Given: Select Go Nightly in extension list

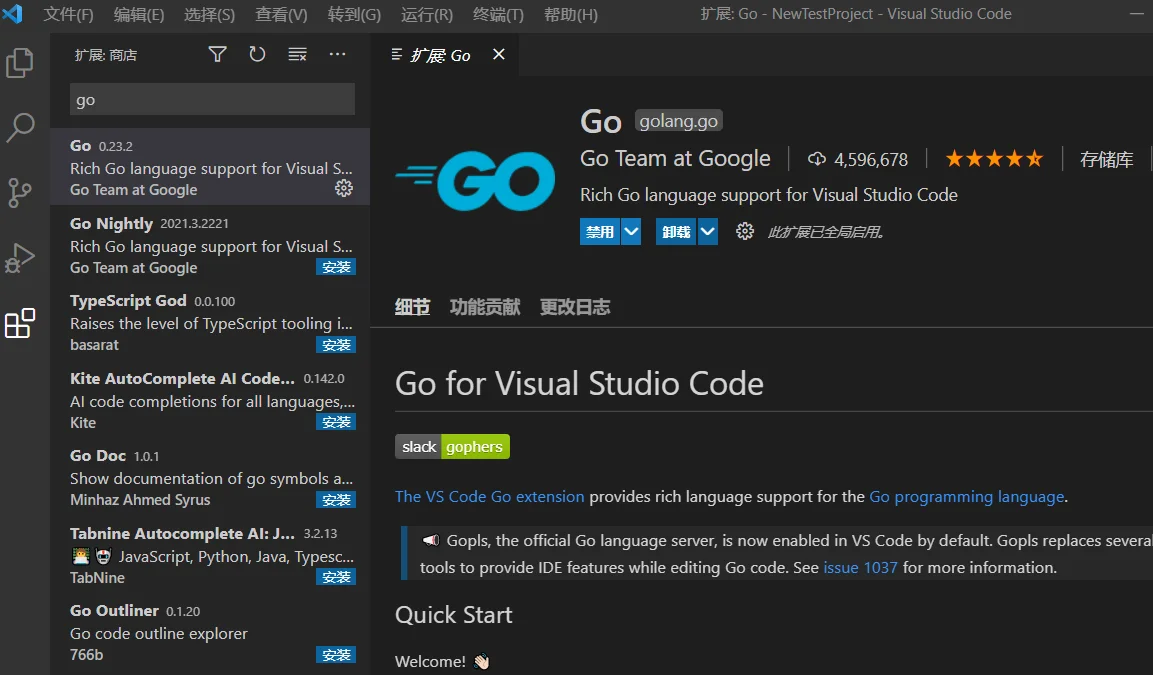Looking at the screenshot, I should (210, 245).
